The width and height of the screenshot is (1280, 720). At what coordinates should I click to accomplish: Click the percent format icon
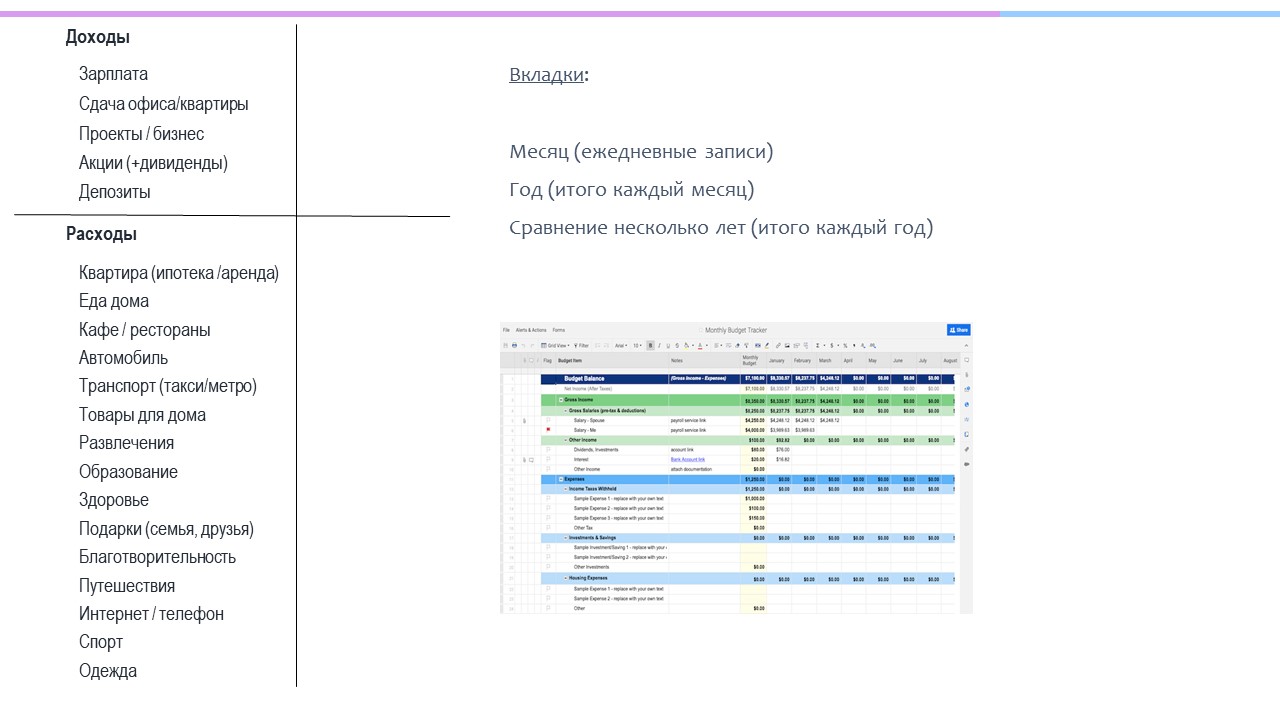(x=845, y=345)
